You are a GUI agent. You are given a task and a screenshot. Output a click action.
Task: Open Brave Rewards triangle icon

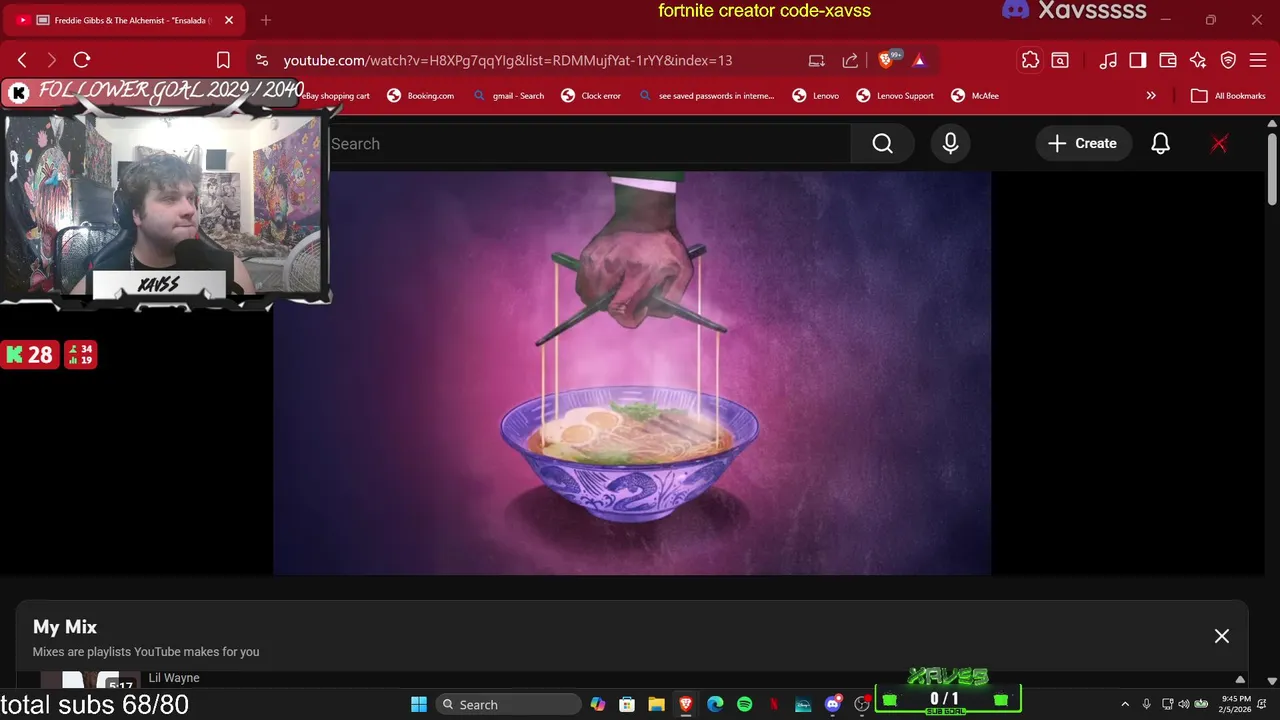919,60
